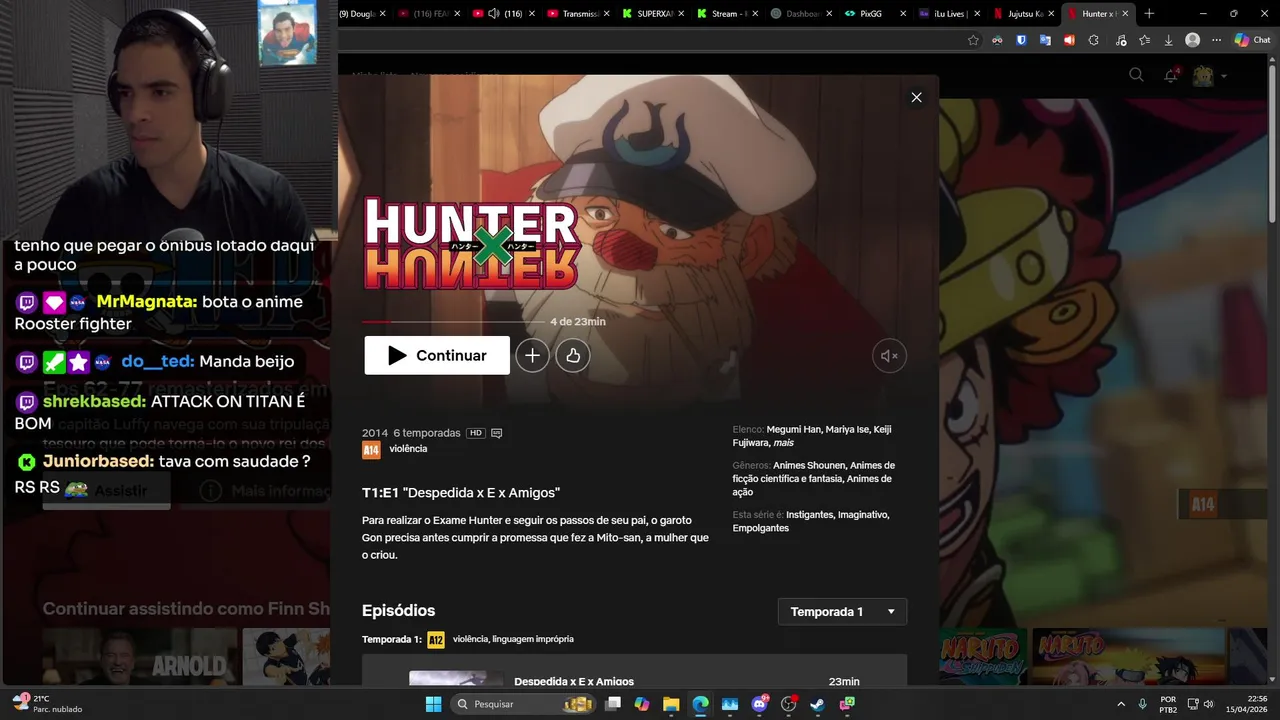1280x720 pixels.
Task: Open browser profile account icon
Action: pyautogui.click(x=1192, y=40)
